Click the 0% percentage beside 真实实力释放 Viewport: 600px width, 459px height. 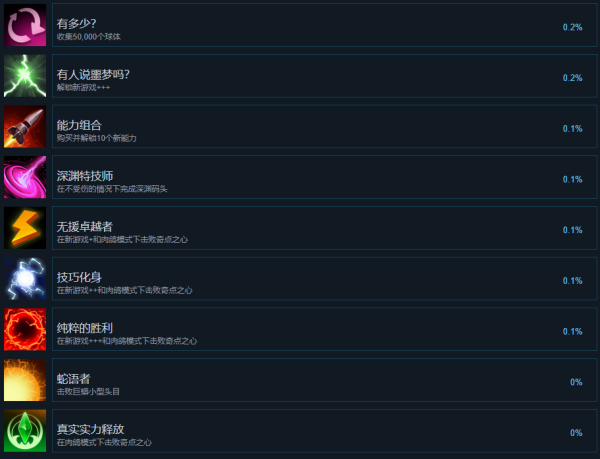coord(576,433)
